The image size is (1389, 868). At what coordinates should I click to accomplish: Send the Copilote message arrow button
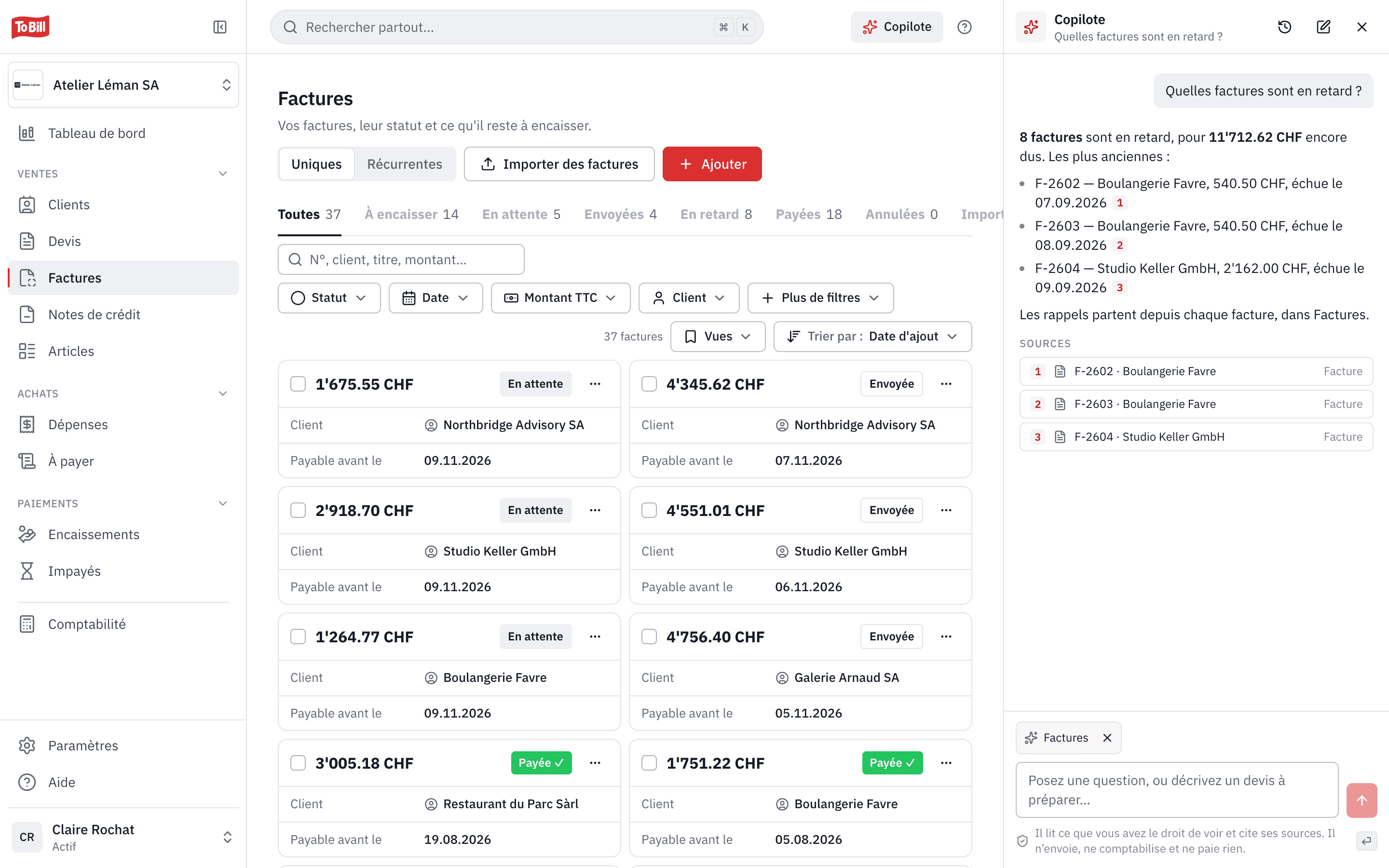coord(1362,800)
